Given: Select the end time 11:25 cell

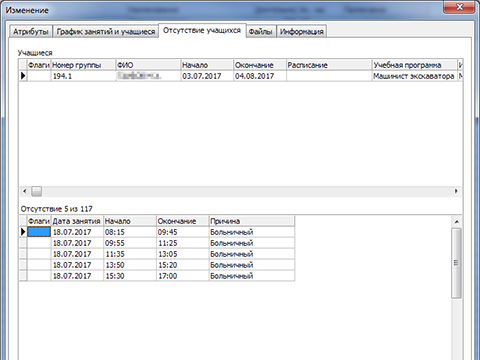Looking at the screenshot, I should coord(182,243).
